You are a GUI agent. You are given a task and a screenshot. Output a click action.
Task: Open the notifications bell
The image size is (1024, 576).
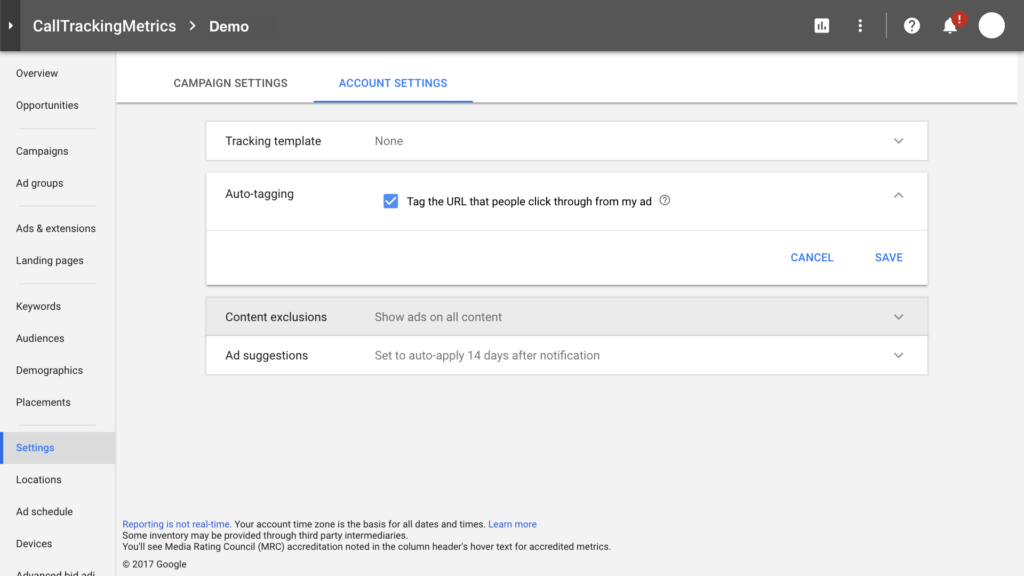[x=950, y=26]
